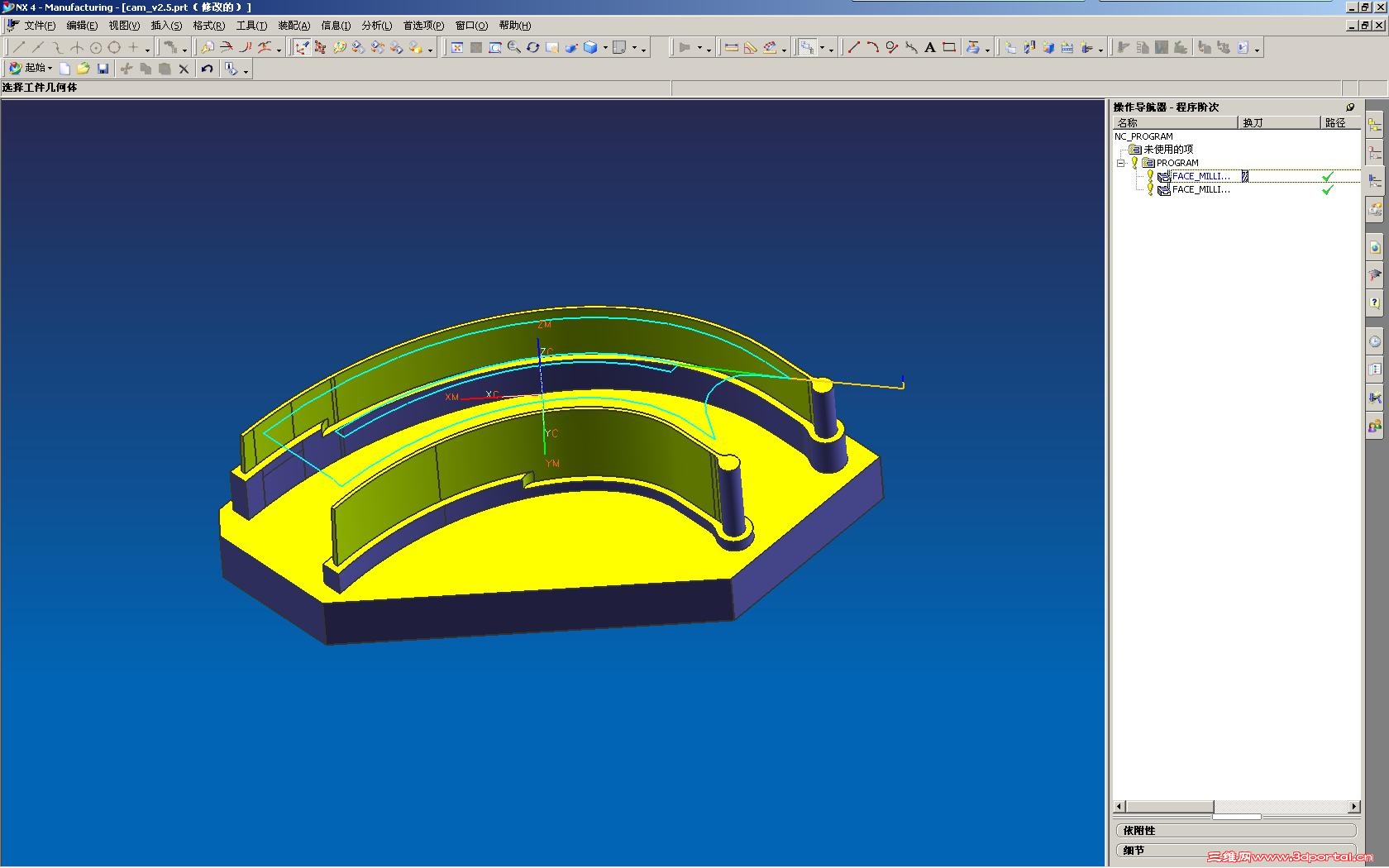
Task: Click the 名称 column header
Action: (x=1176, y=123)
